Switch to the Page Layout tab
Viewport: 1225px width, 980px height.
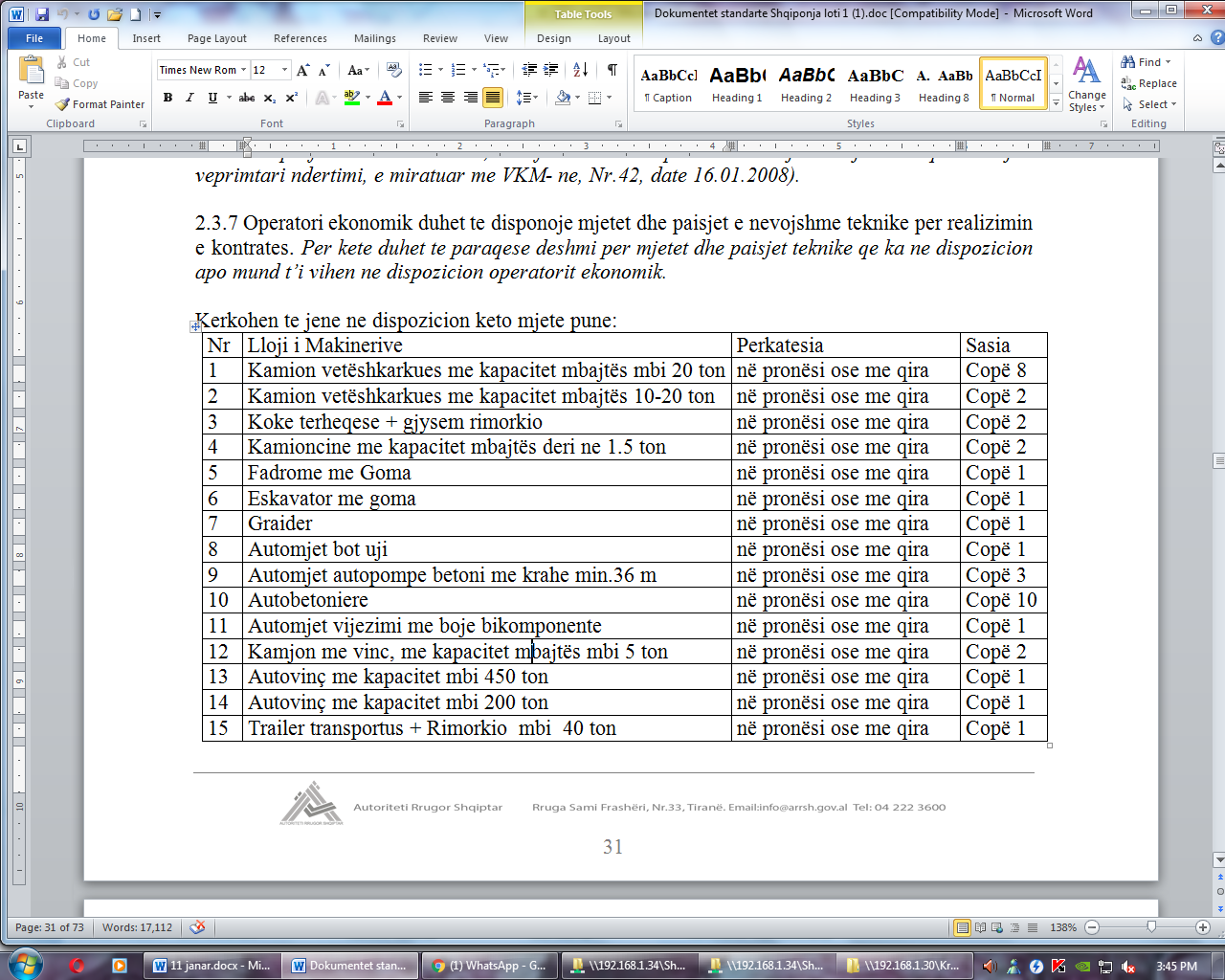216,38
